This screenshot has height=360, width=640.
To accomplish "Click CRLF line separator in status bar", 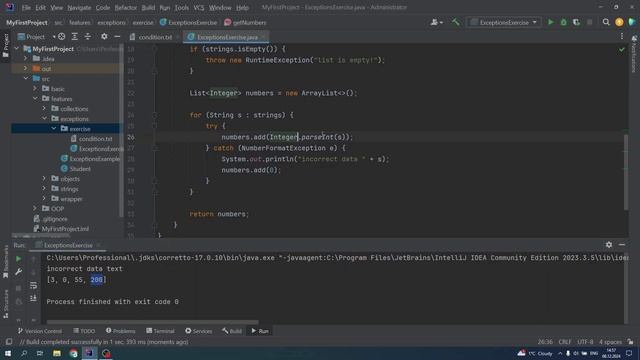I will (564, 342).
